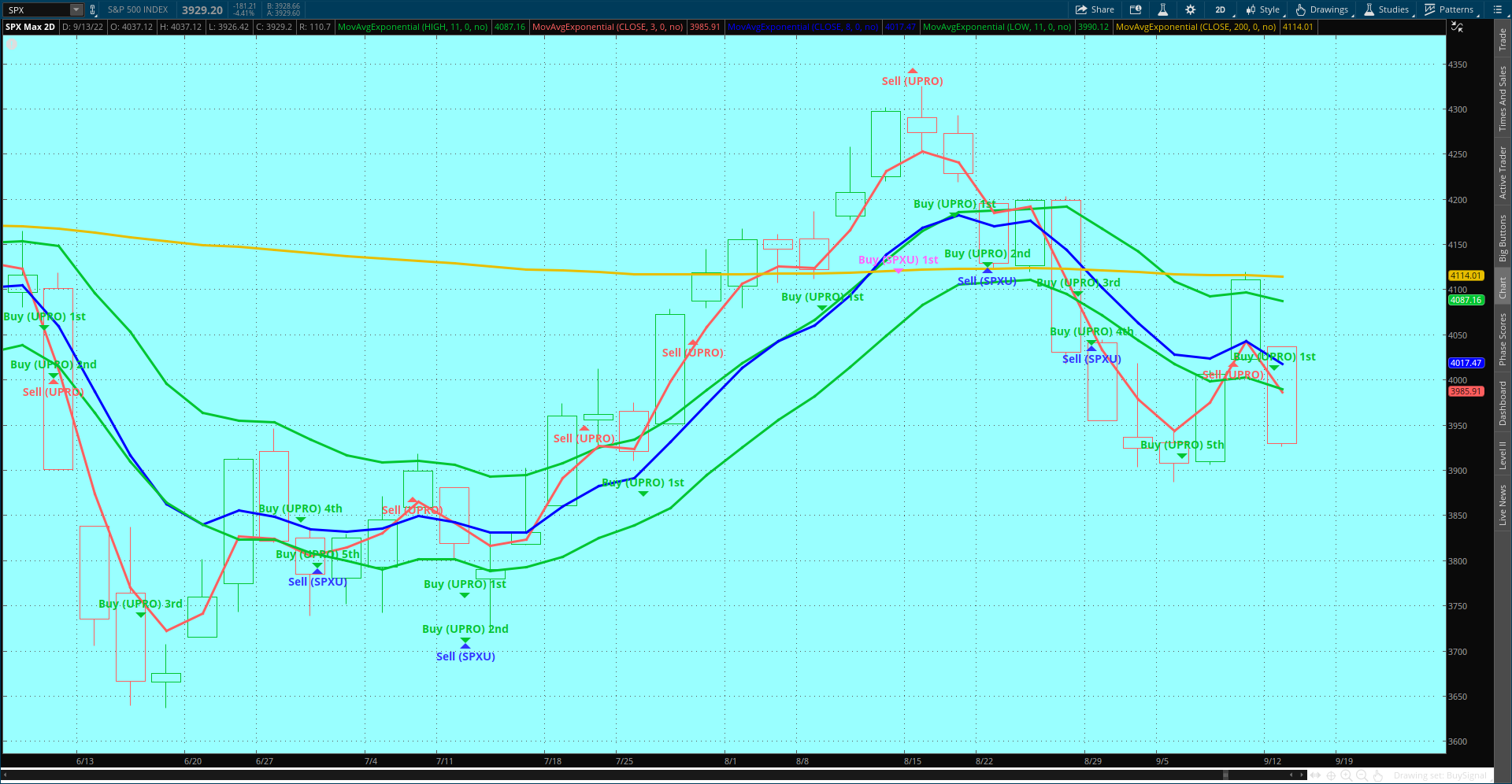
Task: Open the Level II side tab
Action: pyautogui.click(x=1503, y=455)
